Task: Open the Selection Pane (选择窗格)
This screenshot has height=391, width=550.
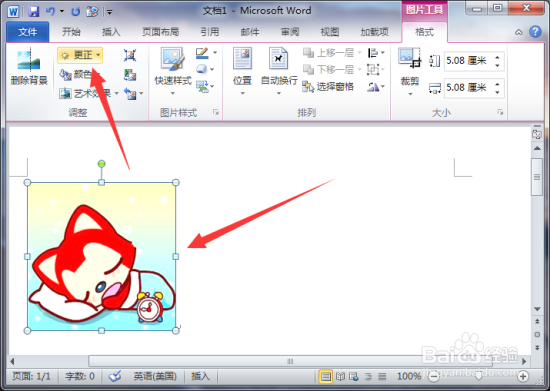Action: pyautogui.click(x=328, y=86)
